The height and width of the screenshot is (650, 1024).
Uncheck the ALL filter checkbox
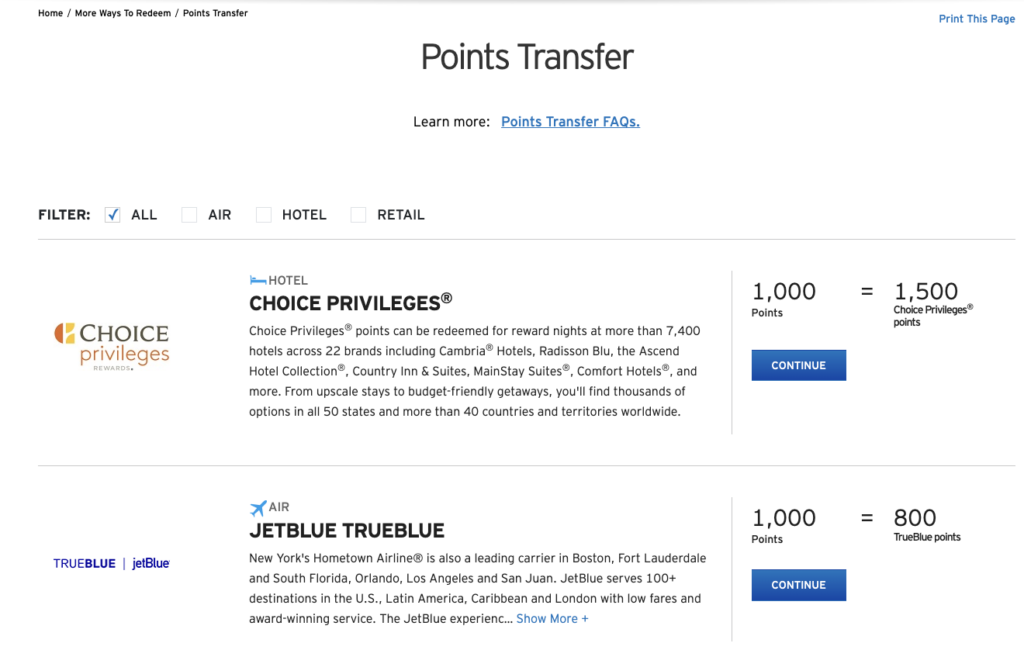113,215
